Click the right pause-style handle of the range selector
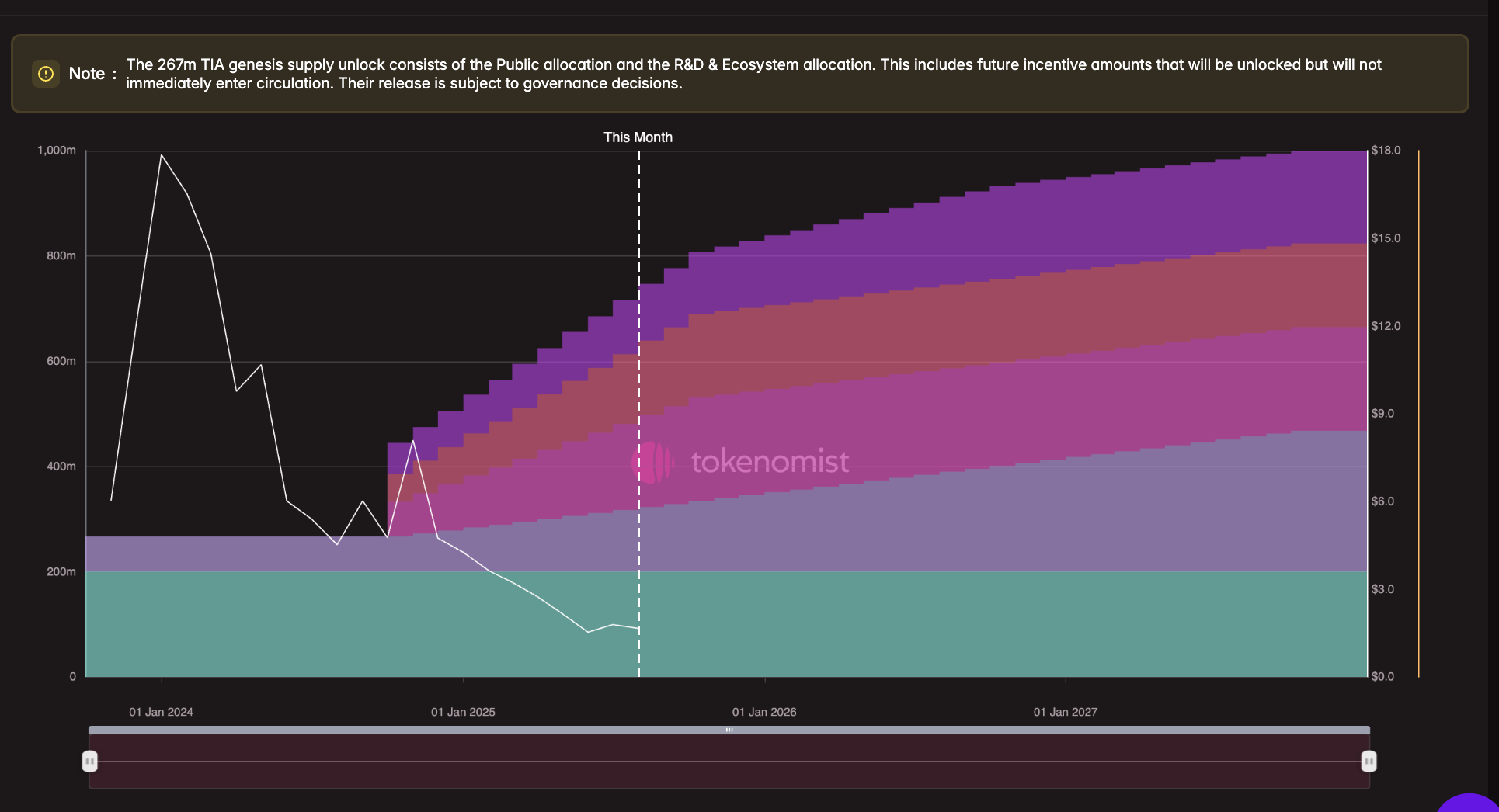This screenshot has width=1499, height=812. coord(1369,762)
